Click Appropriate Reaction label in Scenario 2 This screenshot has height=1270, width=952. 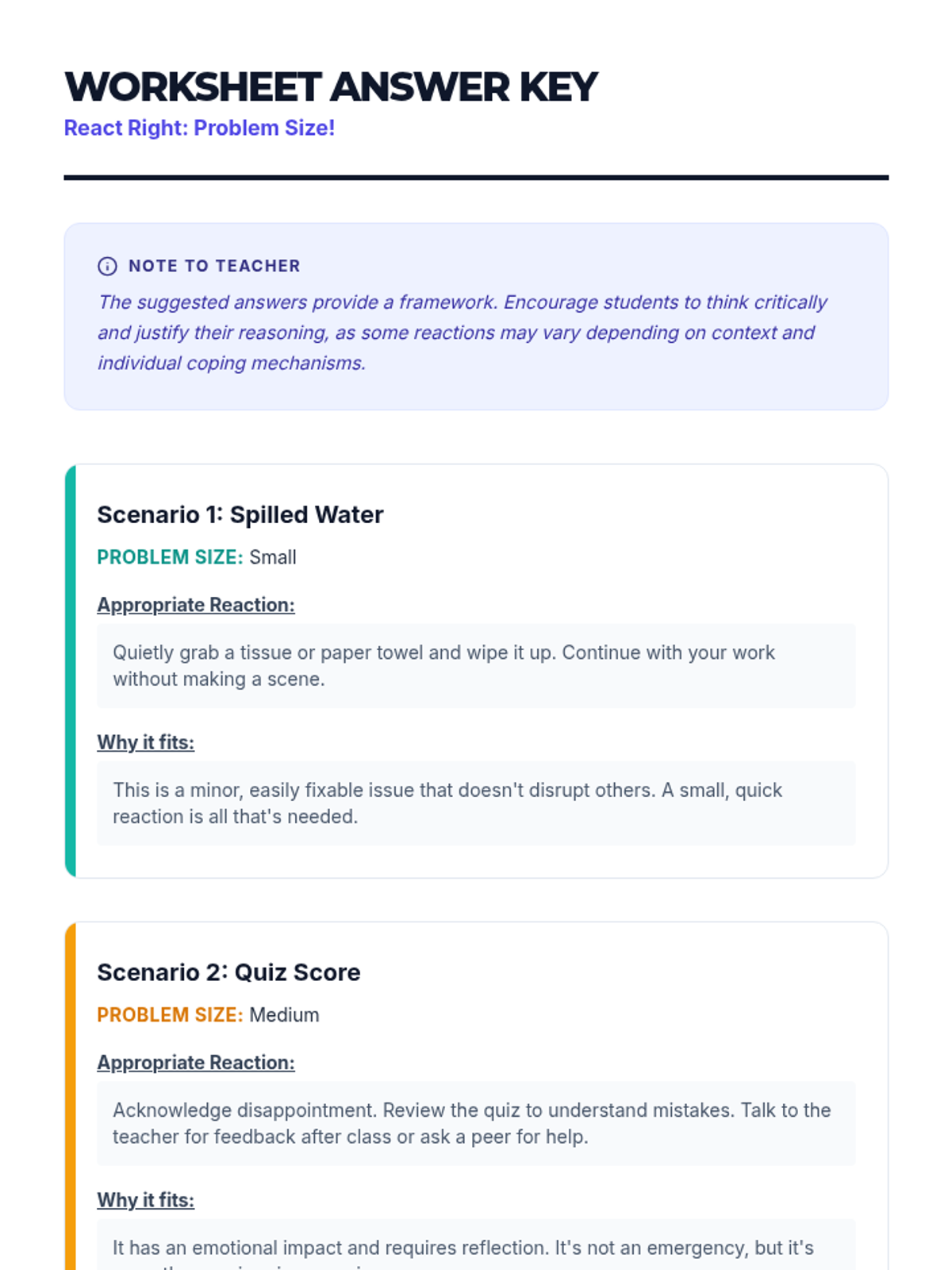pos(196,1063)
